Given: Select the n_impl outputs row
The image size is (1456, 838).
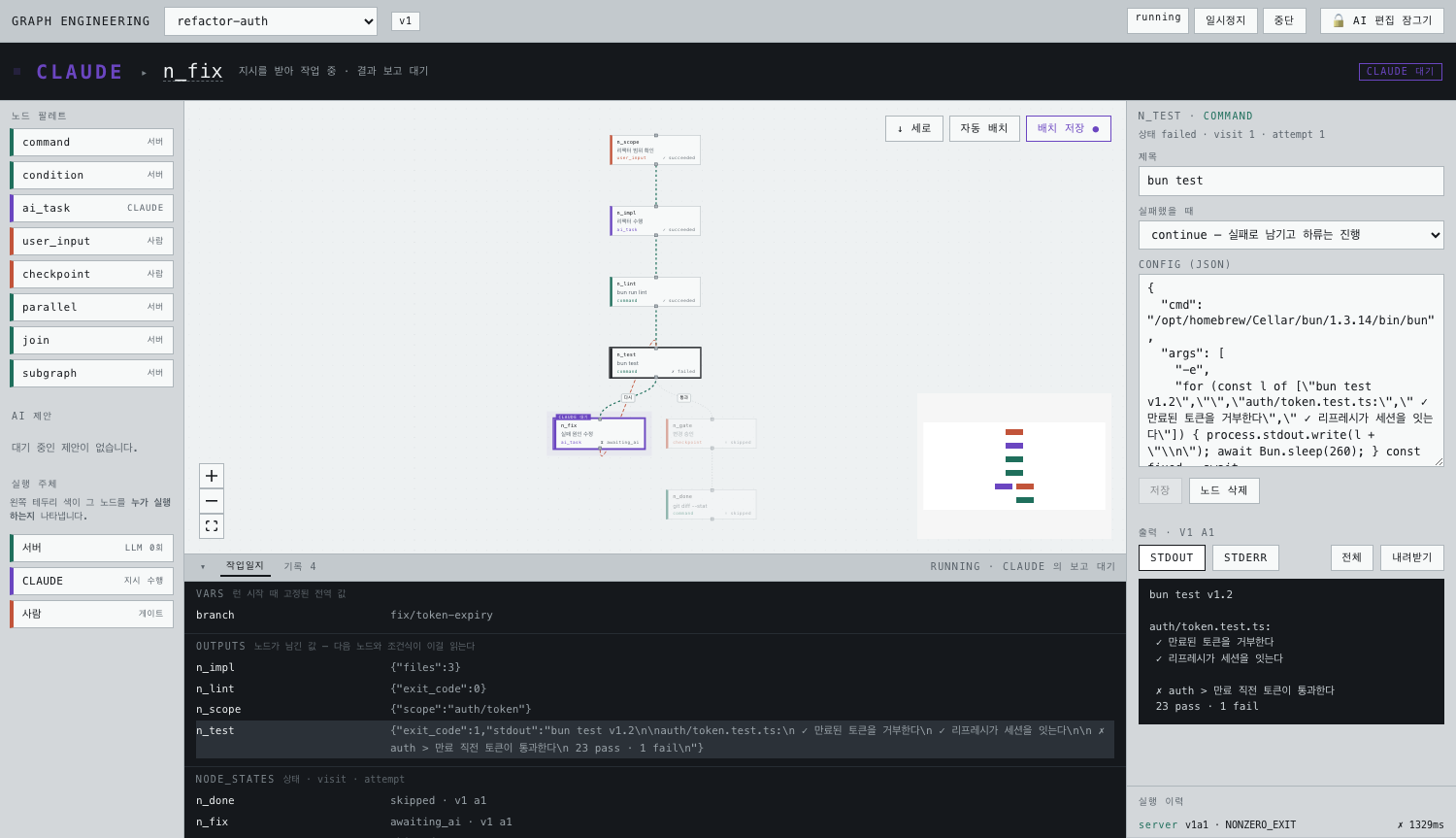Looking at the screenshot, I should point(655,668).
